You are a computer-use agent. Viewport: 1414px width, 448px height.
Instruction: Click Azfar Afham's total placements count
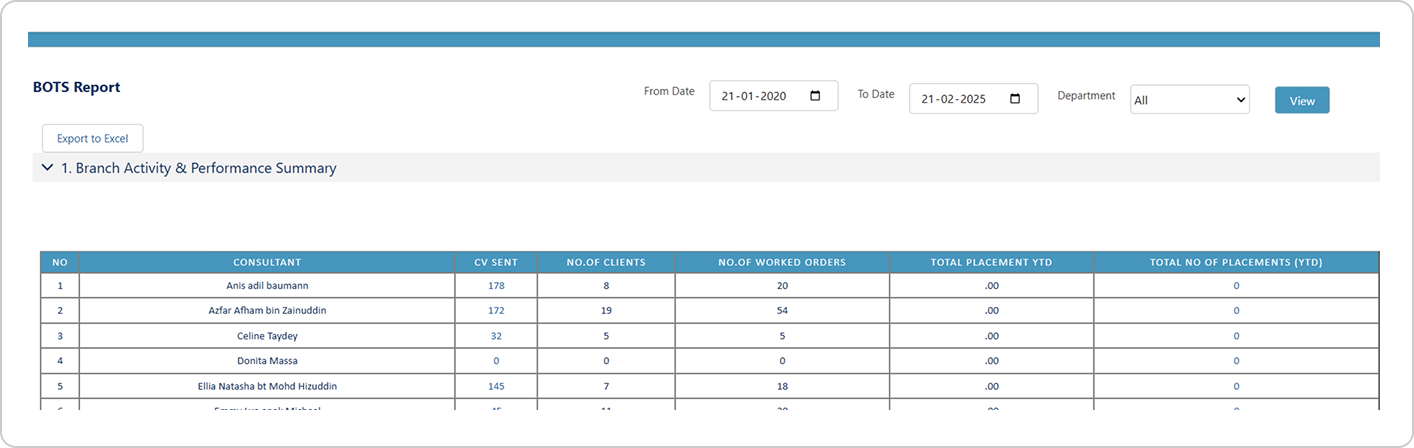pyautogui.click(x=1236, y=311)
